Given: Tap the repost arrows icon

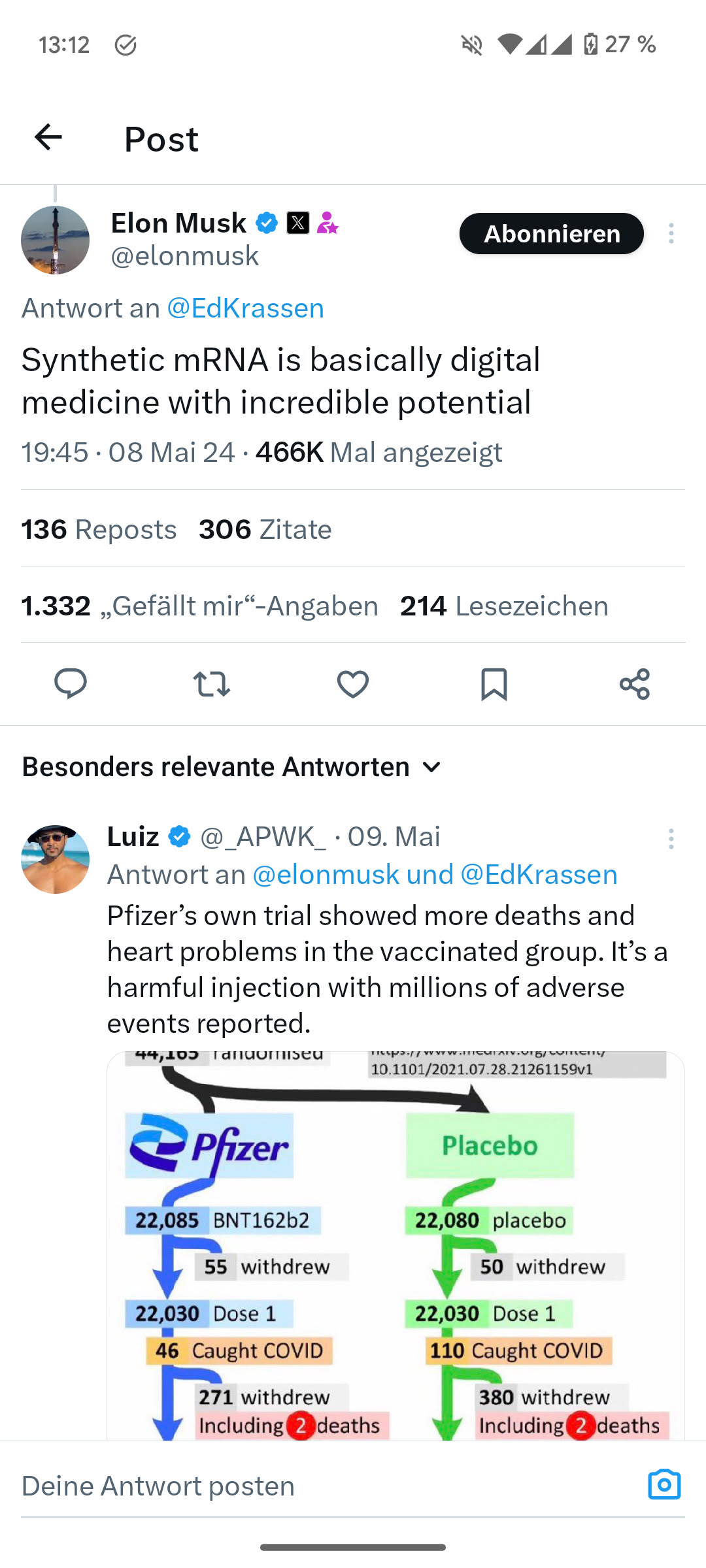Looking at the screenshot, I should 212,684.
